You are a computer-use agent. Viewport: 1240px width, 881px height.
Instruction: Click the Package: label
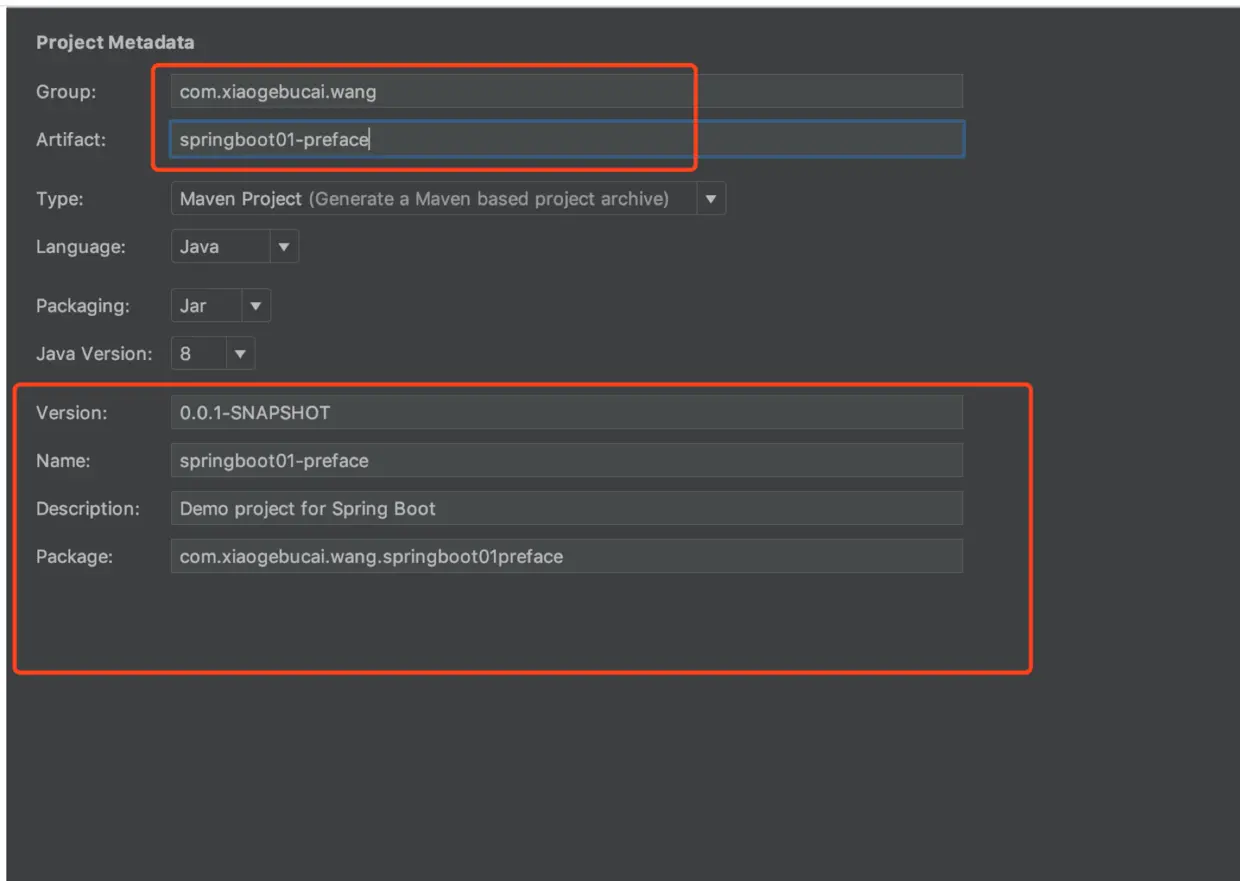[74, 556]
